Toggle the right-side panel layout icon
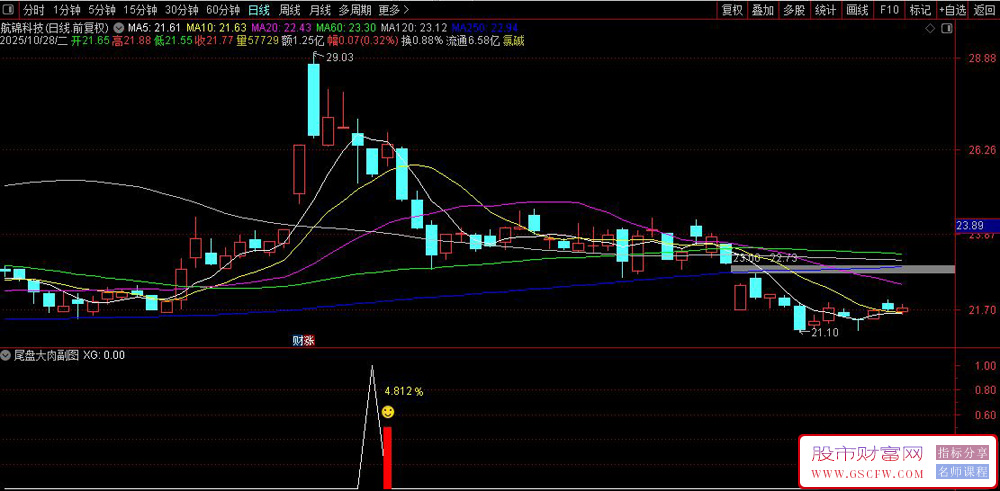This screenshot has height=491, width=1000. coord(947,29)
